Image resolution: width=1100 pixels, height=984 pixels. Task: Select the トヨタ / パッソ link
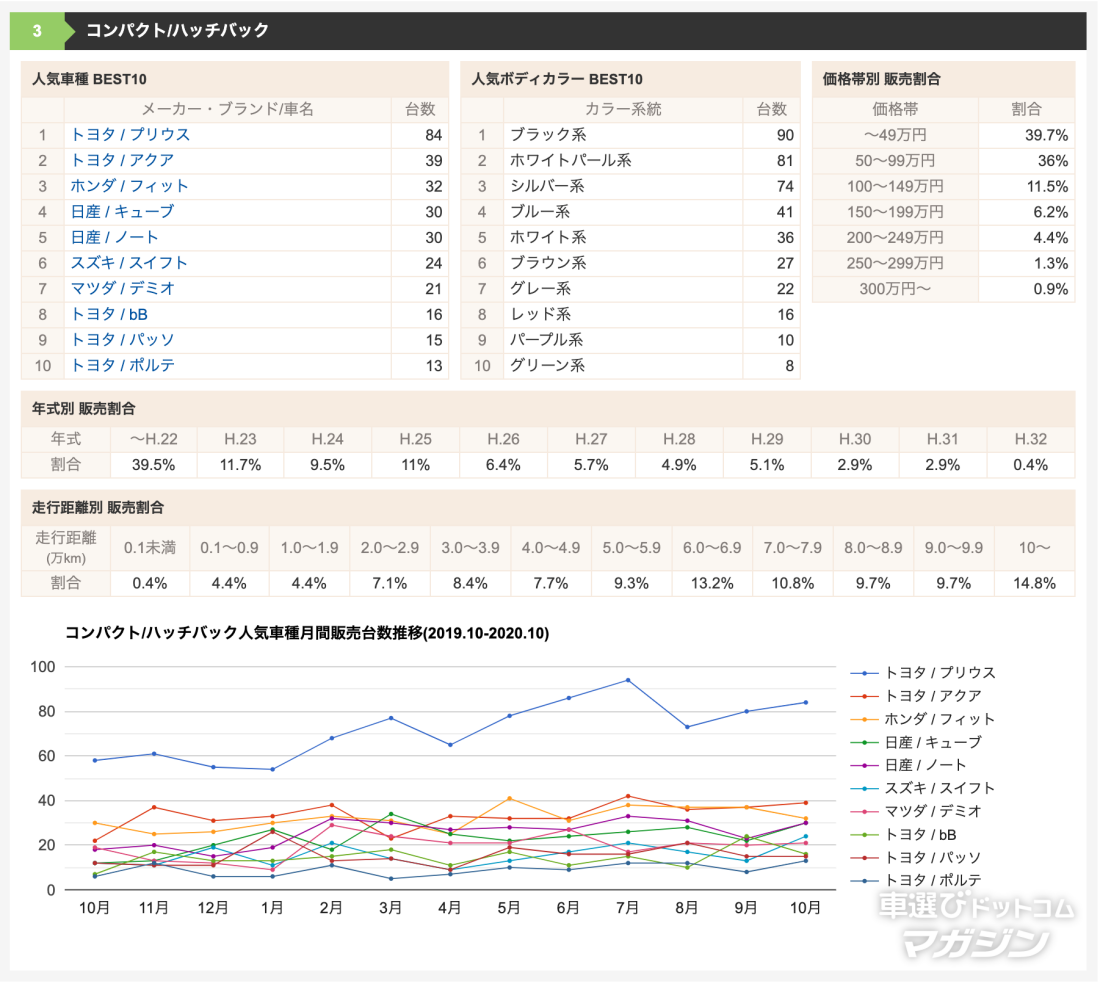[121, 340]
